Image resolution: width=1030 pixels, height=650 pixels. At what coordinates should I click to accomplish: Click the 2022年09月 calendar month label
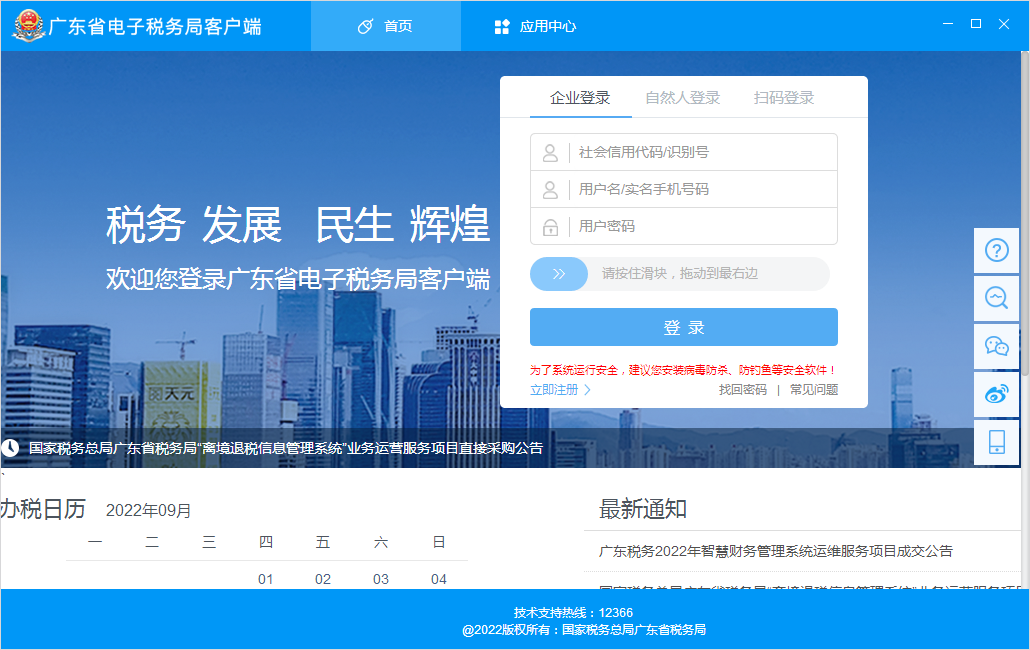[148, 511]
